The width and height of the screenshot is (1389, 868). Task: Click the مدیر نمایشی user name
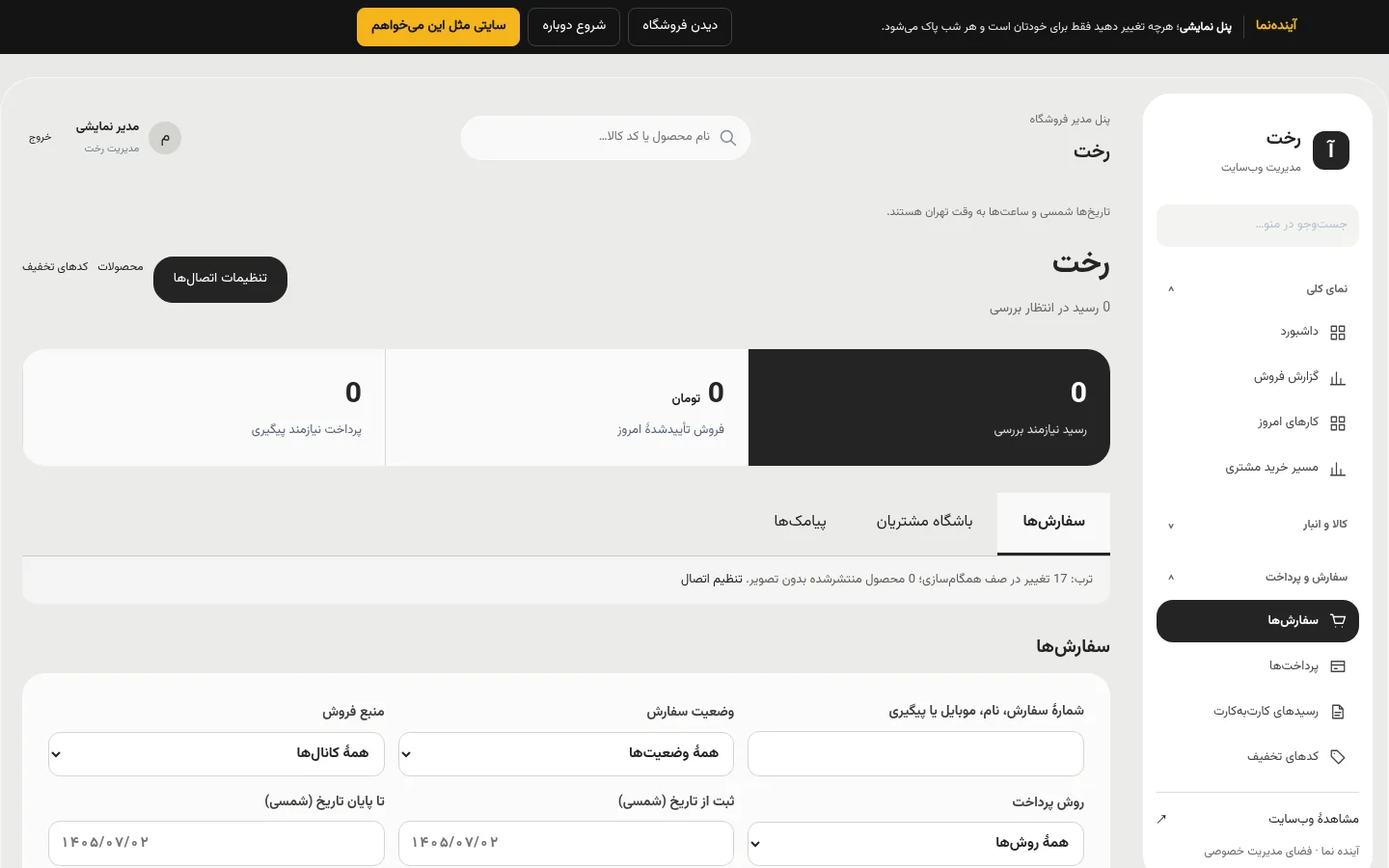click(107, 127)
